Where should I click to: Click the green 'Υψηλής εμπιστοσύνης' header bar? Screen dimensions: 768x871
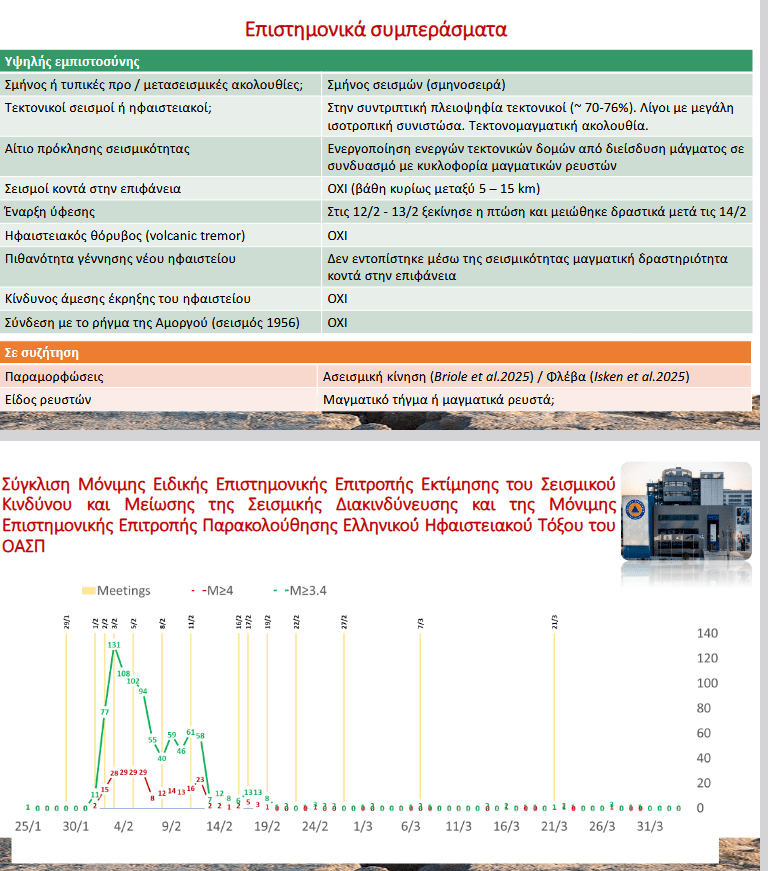click(376, 62)
